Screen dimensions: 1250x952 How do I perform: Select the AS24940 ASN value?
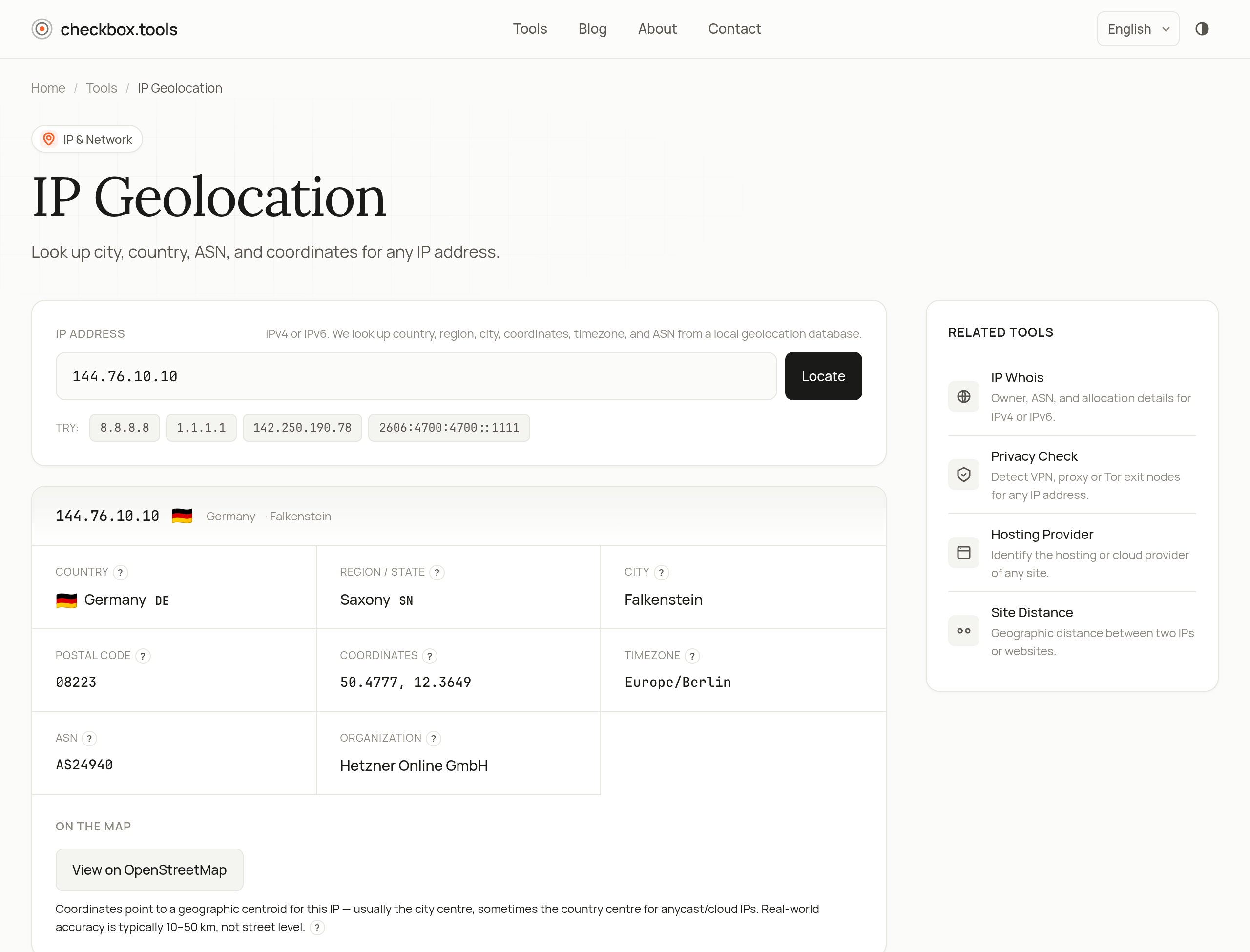pyautogui.click(x=84, y=765)
